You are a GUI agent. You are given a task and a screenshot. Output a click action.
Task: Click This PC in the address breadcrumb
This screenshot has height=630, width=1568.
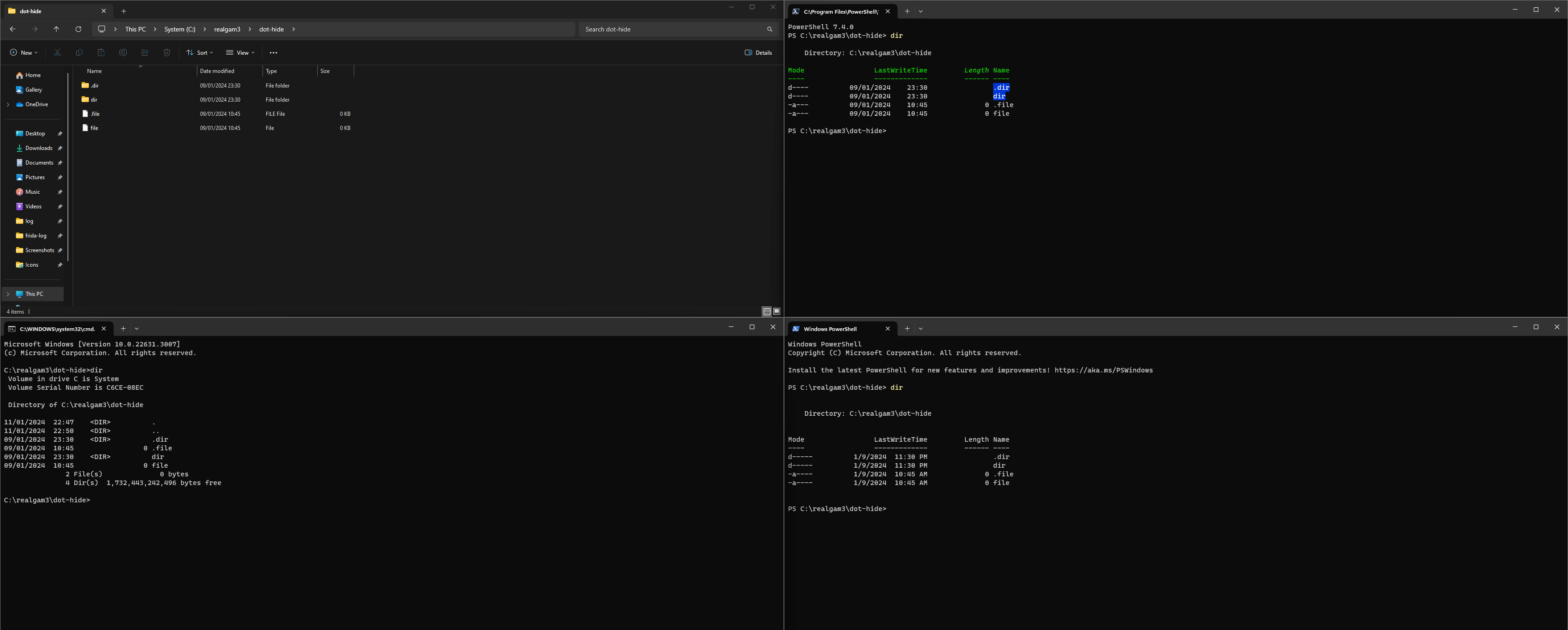[x=135, y=29]
